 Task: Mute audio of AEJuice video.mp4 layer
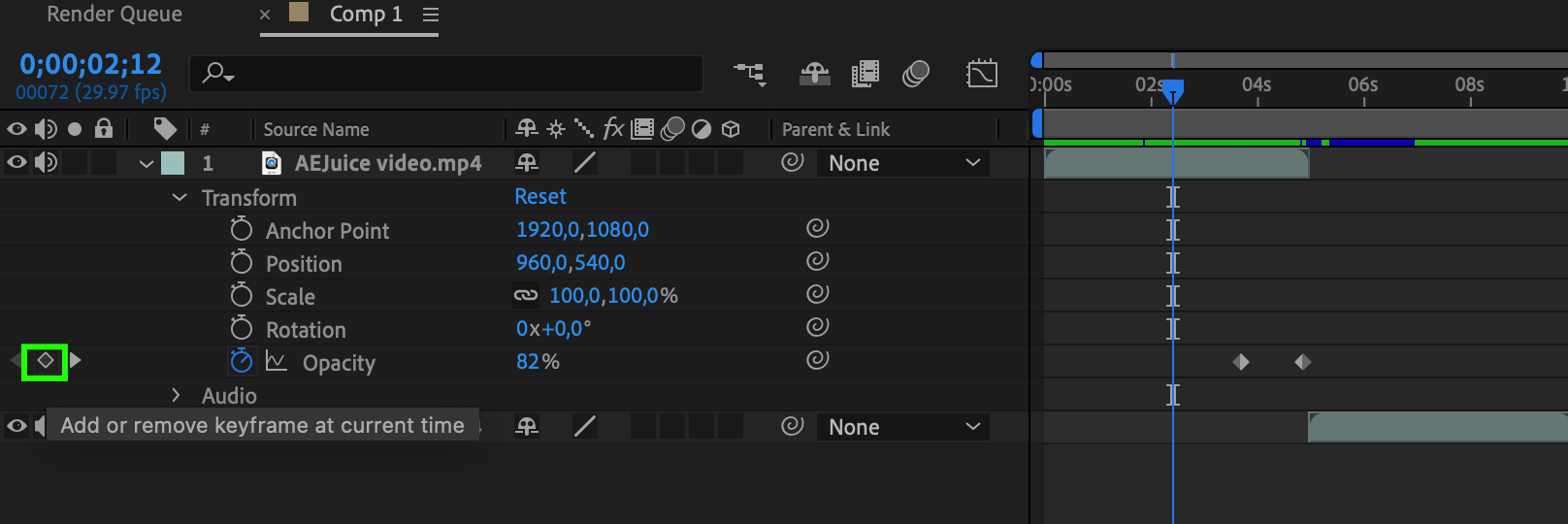46,162
